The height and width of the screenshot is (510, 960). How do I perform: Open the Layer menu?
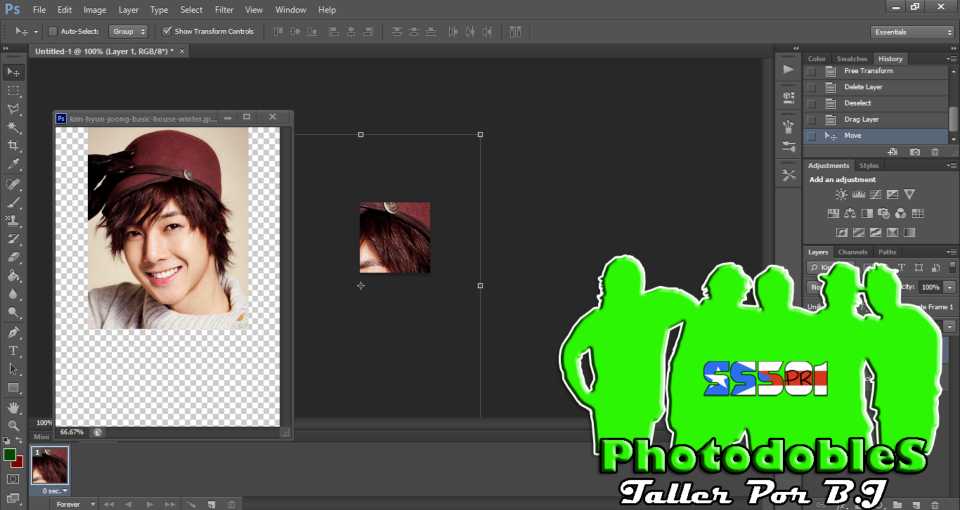click(128, 10)
